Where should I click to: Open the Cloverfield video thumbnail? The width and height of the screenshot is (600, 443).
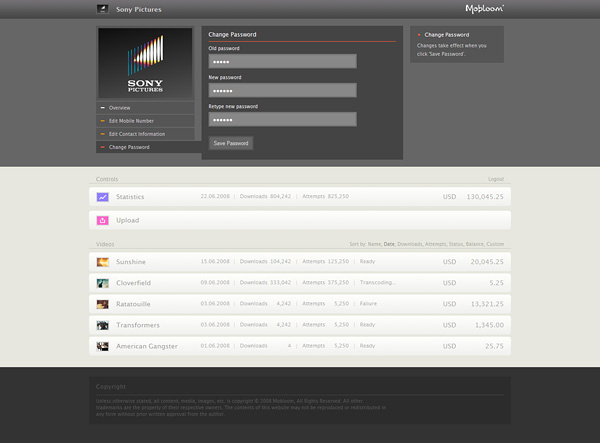click(x=103, y=283)
